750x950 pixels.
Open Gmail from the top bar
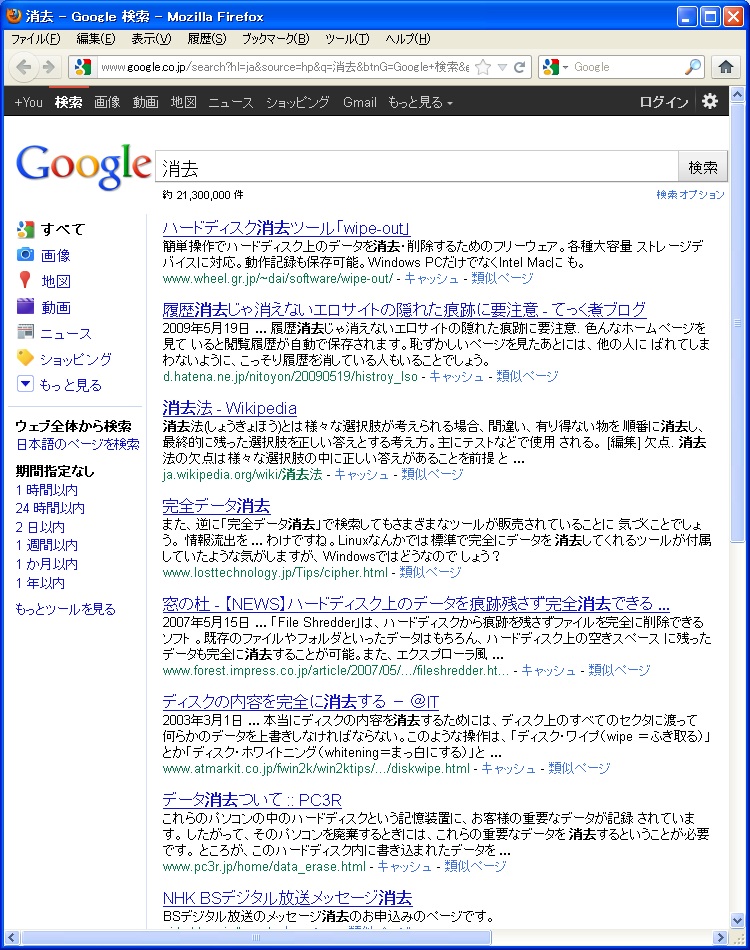tap(360, 102)
